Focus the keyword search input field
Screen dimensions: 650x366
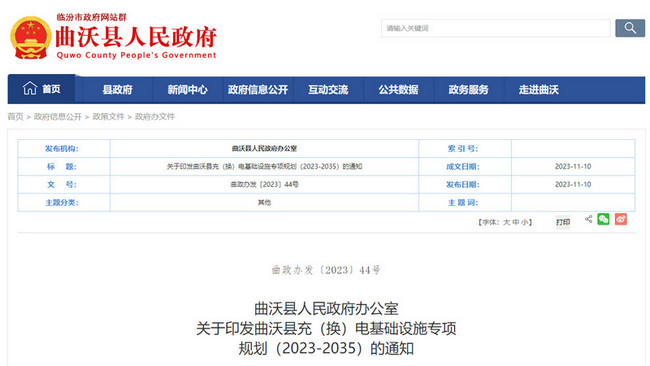point(496,28)
